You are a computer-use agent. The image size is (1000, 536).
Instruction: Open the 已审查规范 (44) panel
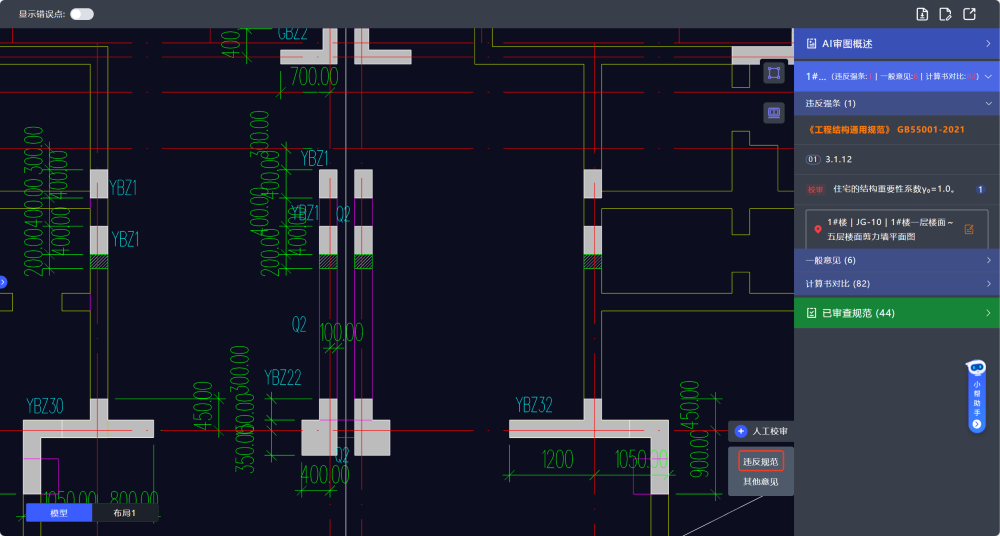pos(987,313)
